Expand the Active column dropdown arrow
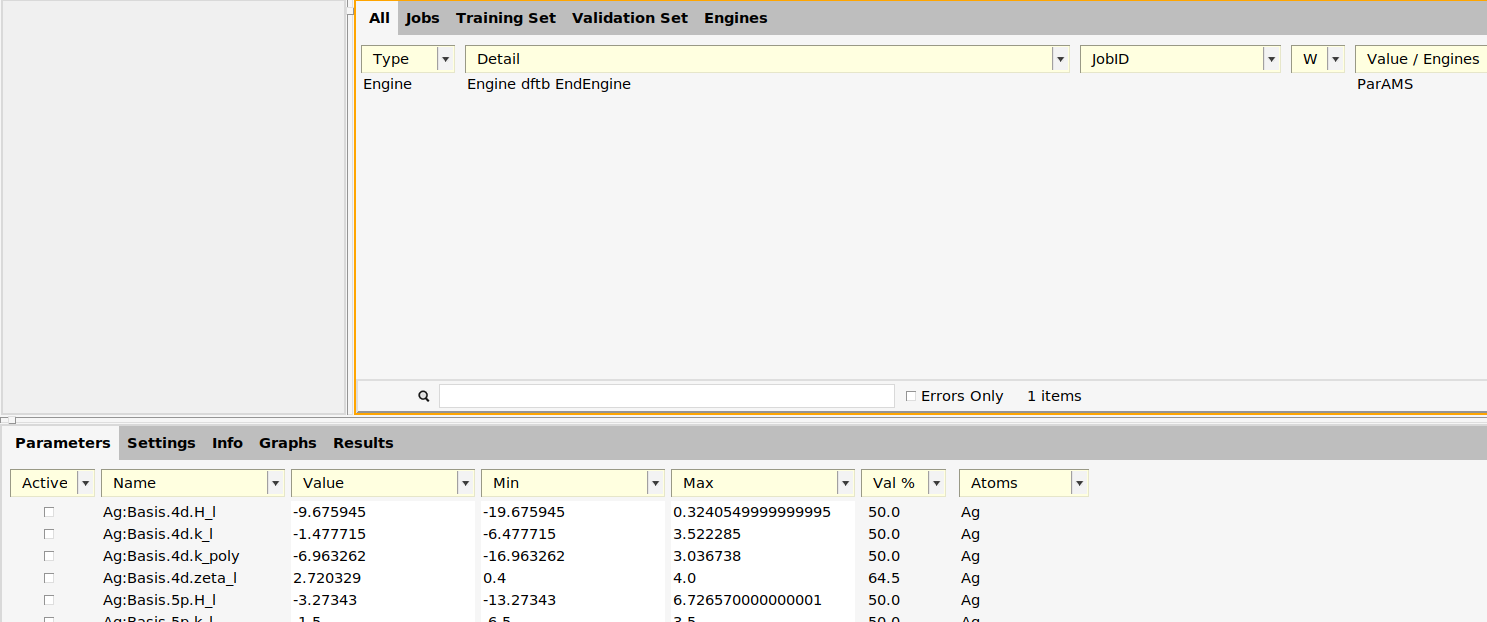Viewport: 1487px width, 622px height. pyautogui.click(x=86, y=483)
